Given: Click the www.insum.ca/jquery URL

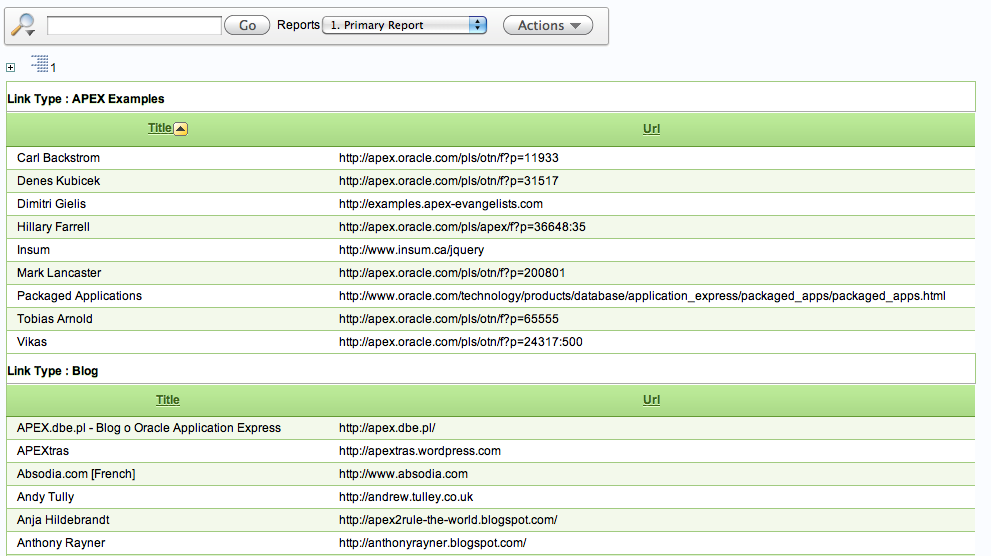Looking at the screenshot, I should (411, 250).
